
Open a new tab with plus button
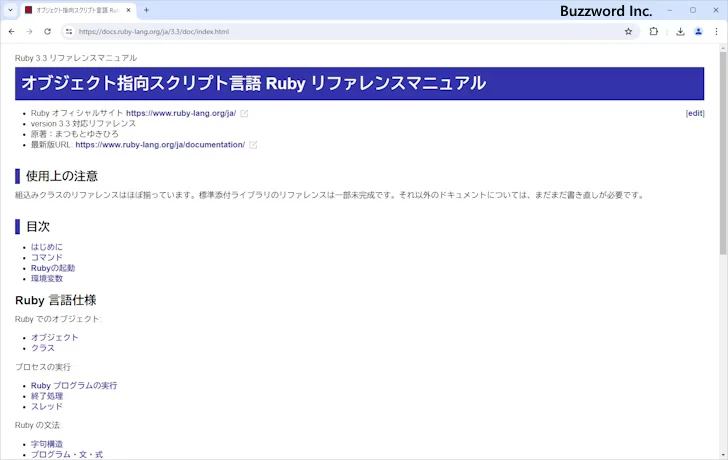(x=146, y=10)
